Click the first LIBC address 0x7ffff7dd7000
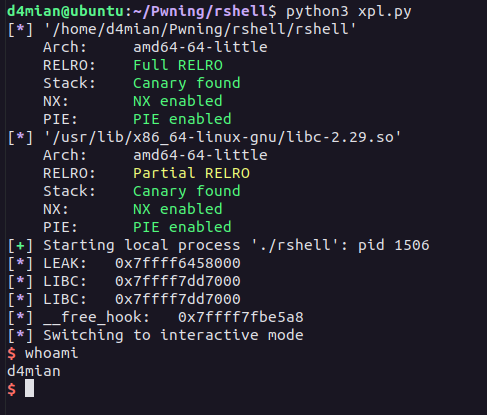Viewport: 487px width, 415px height. (x=178, y=281)
